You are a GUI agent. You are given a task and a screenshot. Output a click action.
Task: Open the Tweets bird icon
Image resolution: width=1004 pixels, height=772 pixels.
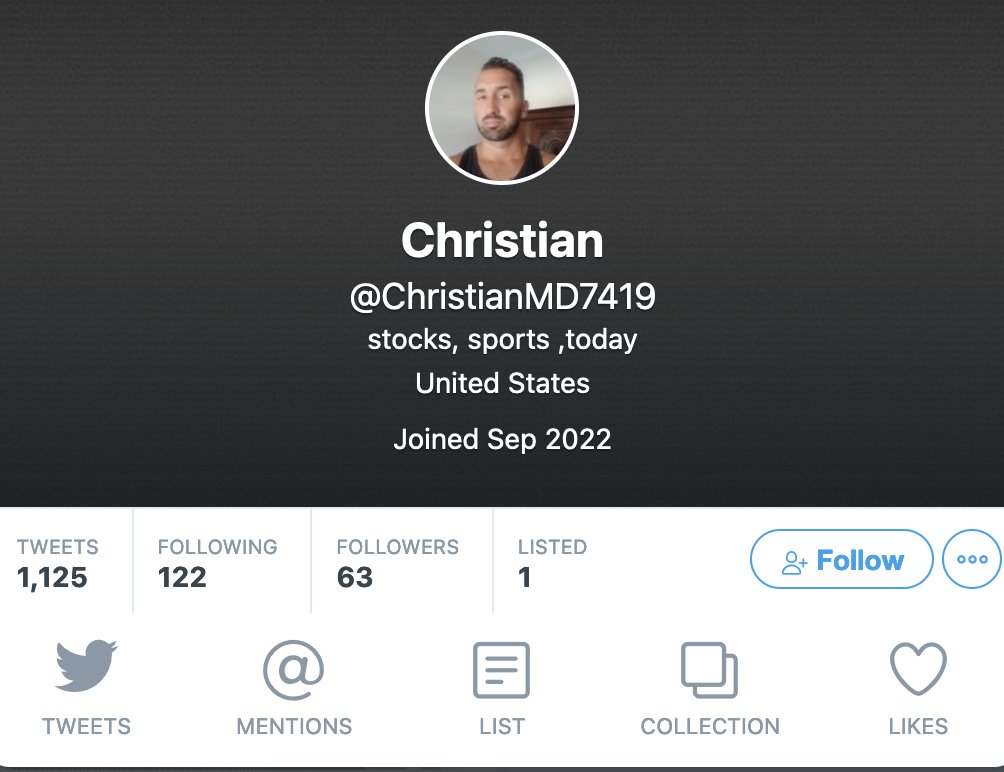(86, 666)
